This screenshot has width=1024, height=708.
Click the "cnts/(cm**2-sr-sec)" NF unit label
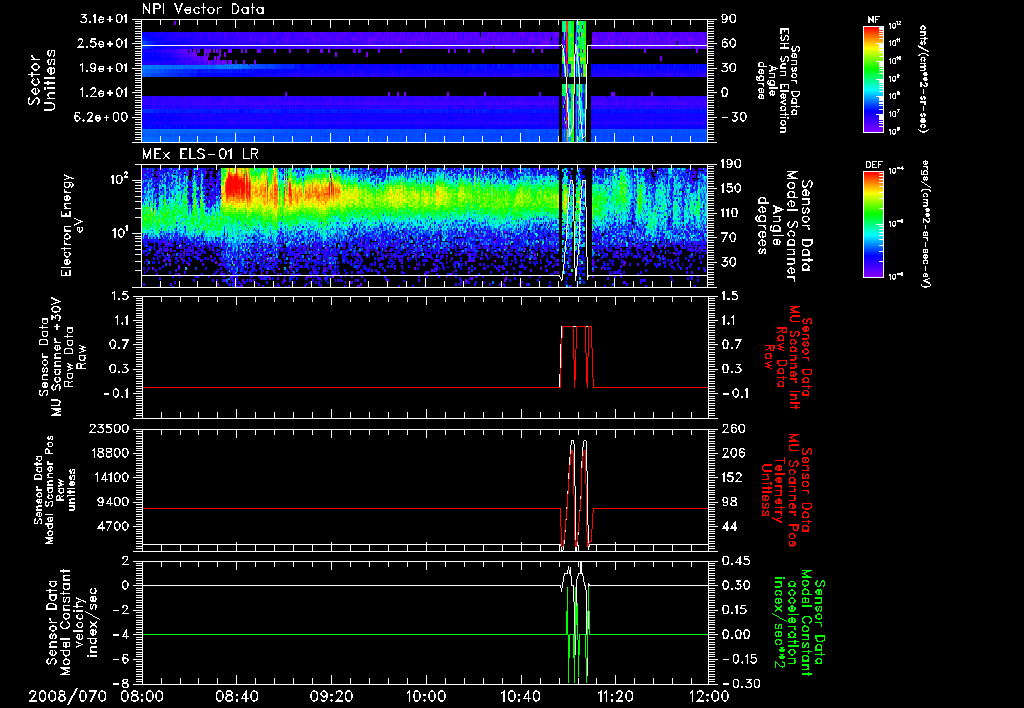click(x=923, y=78)
